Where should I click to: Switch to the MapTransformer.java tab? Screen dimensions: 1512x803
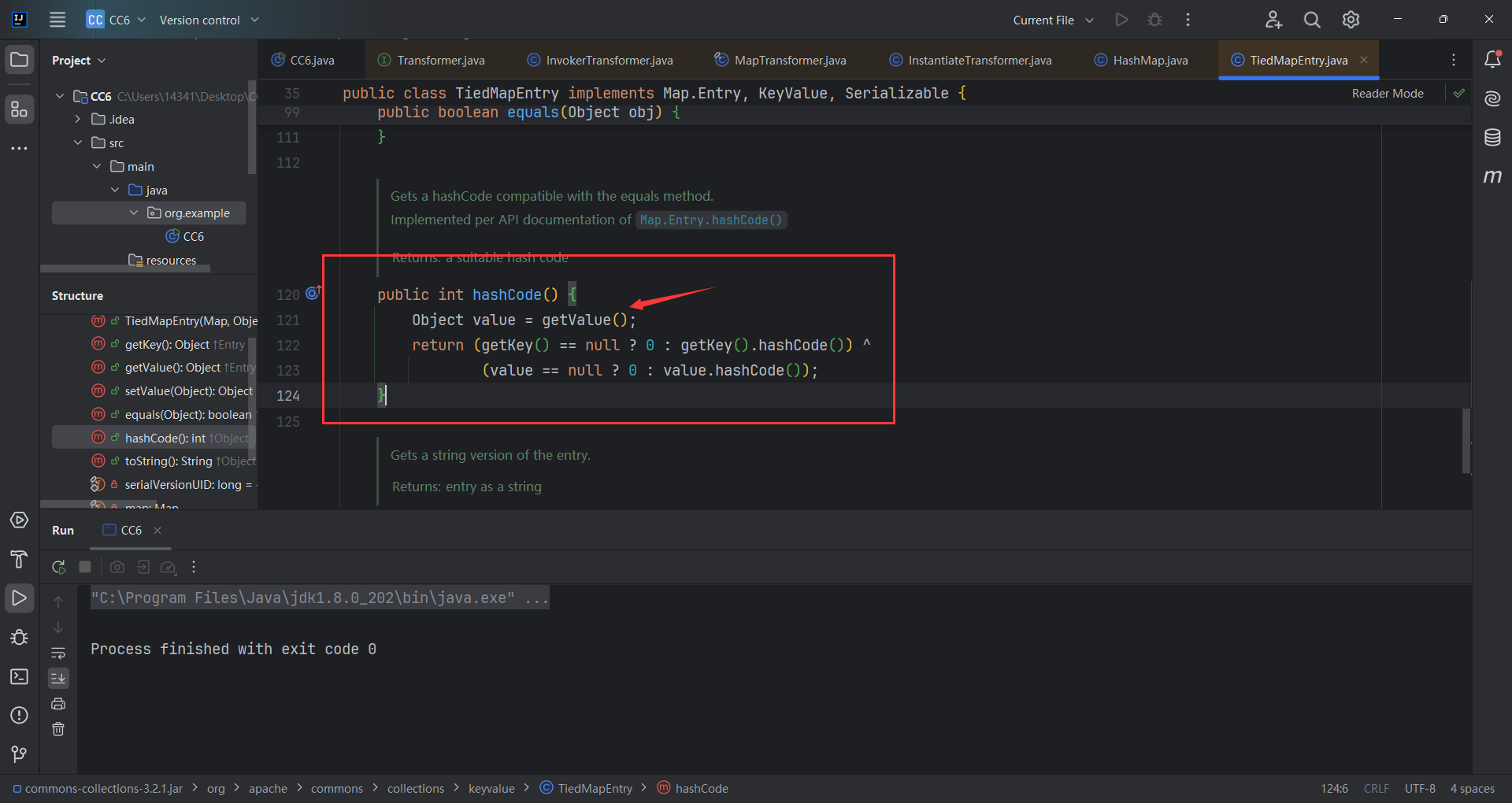coord(780,60)
